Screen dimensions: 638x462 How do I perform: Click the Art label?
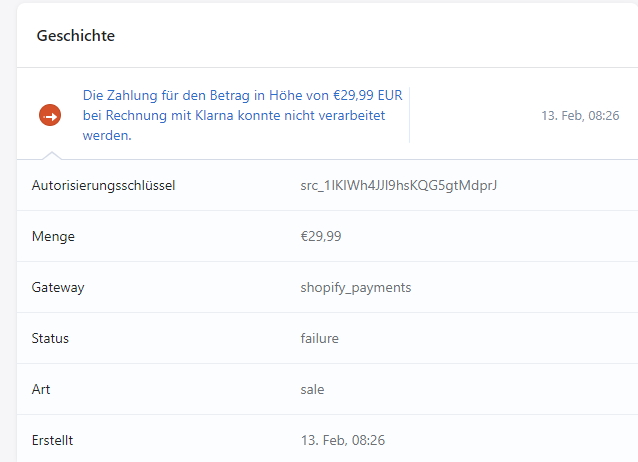(42, 389)
